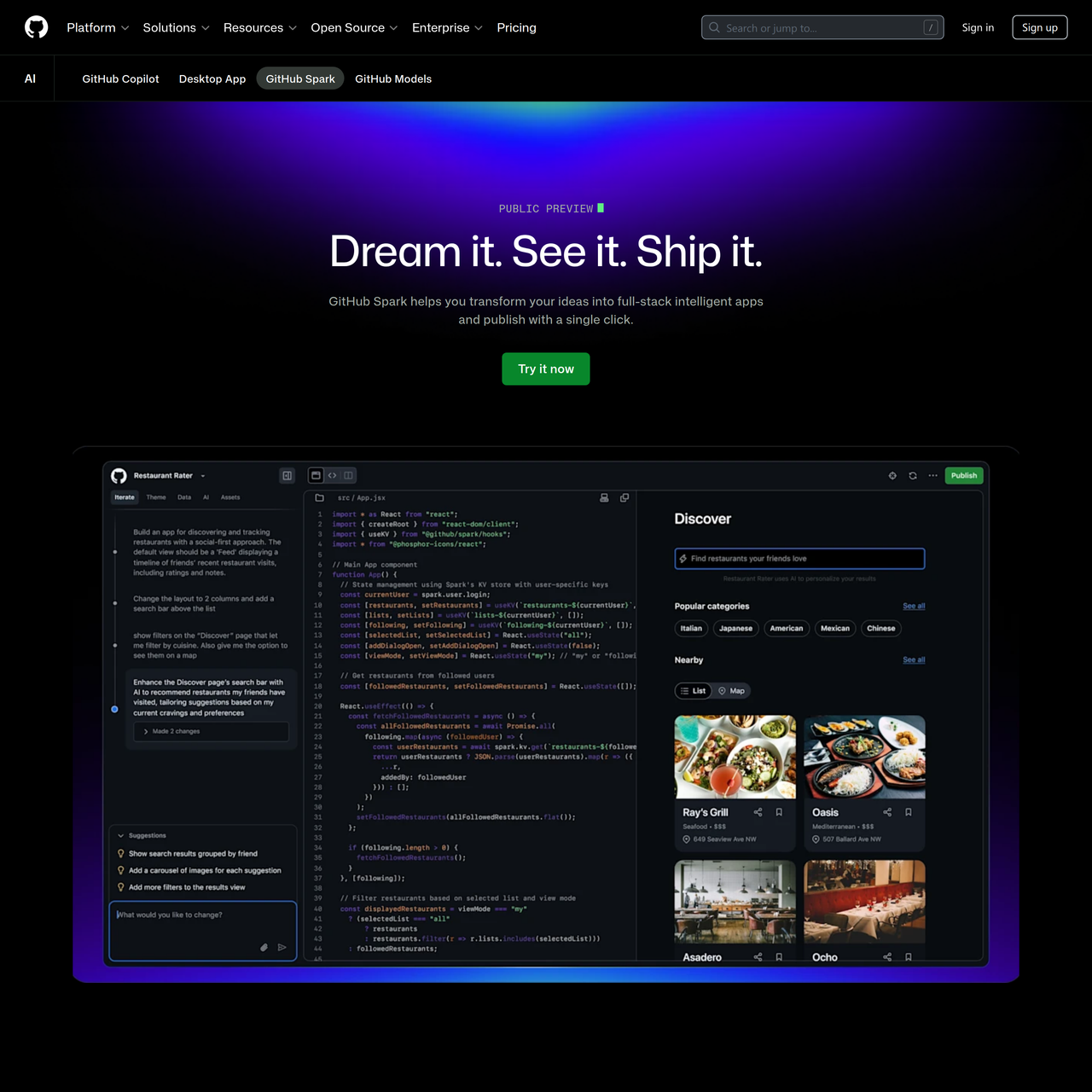
Task: Bookmark the Asadero restaurant
Action: pyautogui.click(x=779, y=957)
